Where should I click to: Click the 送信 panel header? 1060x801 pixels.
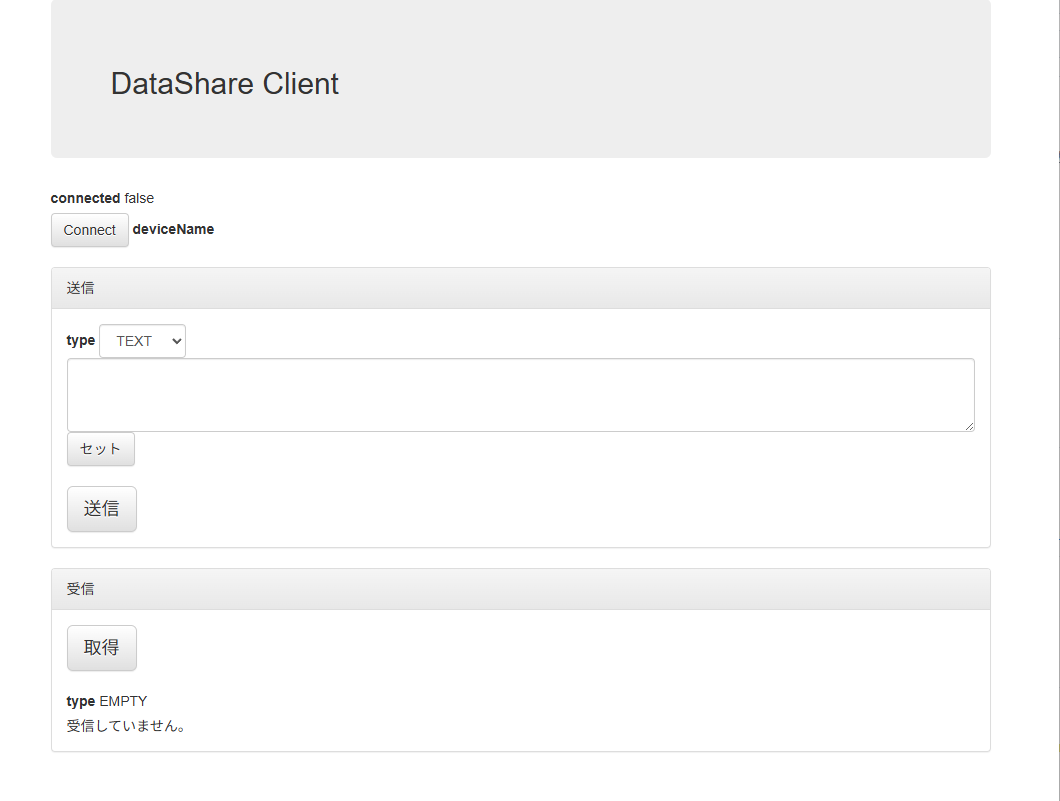[521, 288]
